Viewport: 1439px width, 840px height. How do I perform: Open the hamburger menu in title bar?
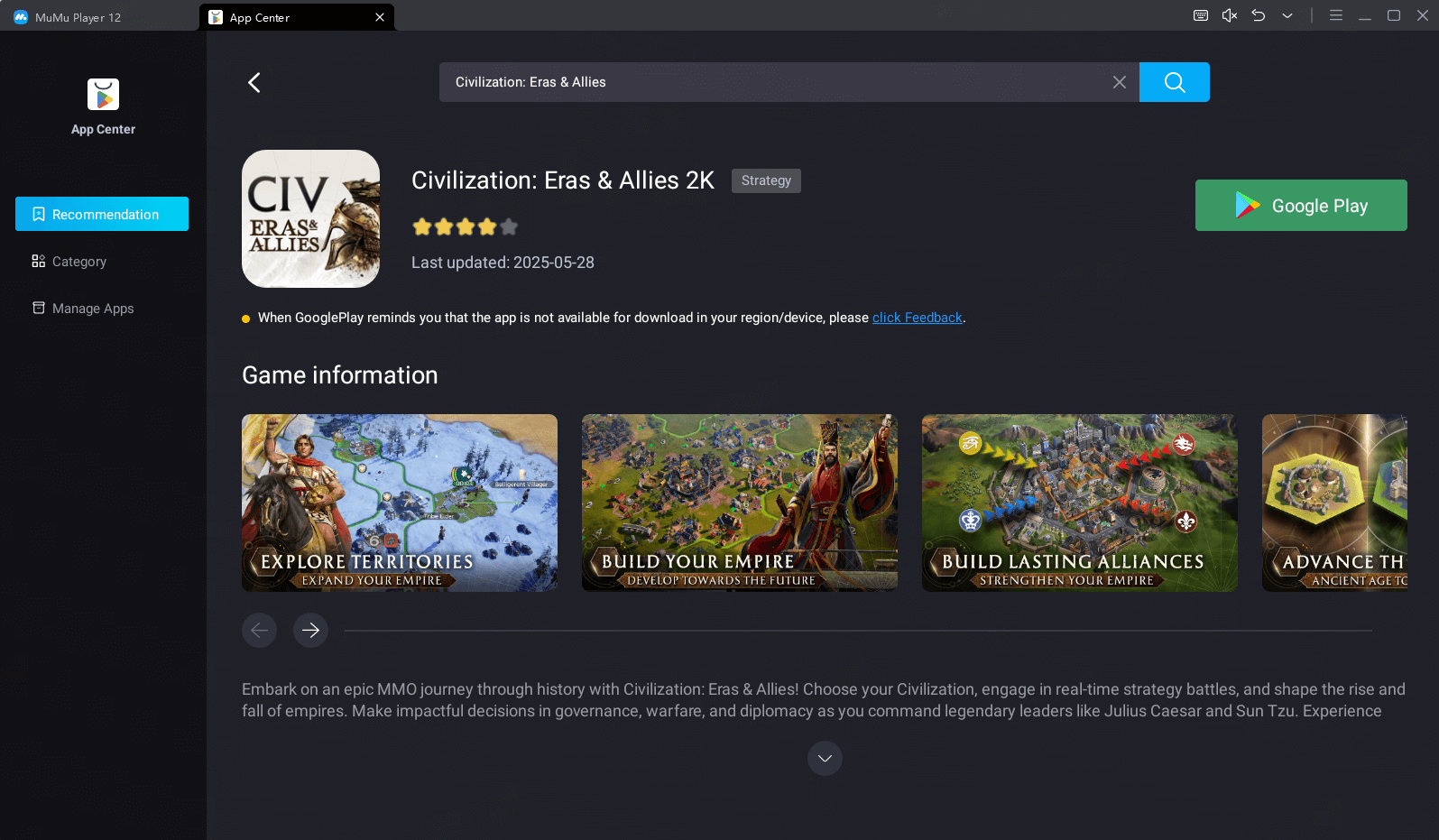[x=1336, y=15]
